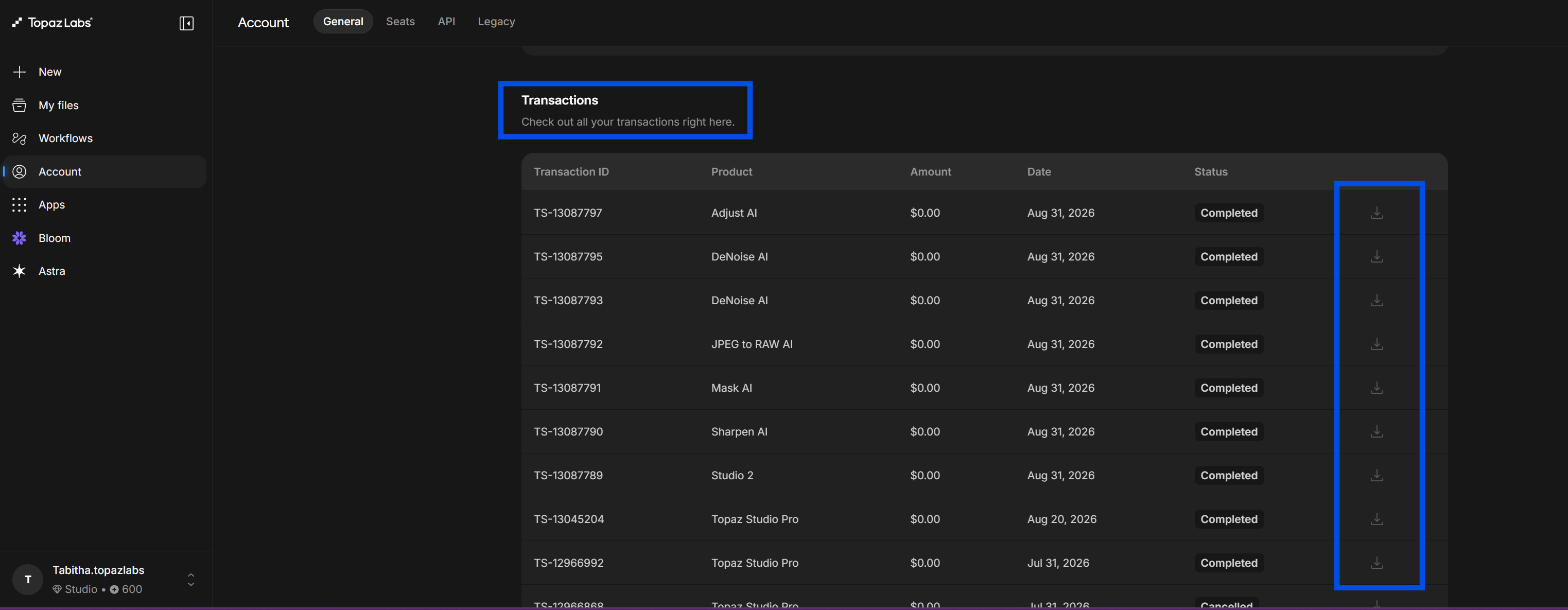Go to My files

[59, 106]
